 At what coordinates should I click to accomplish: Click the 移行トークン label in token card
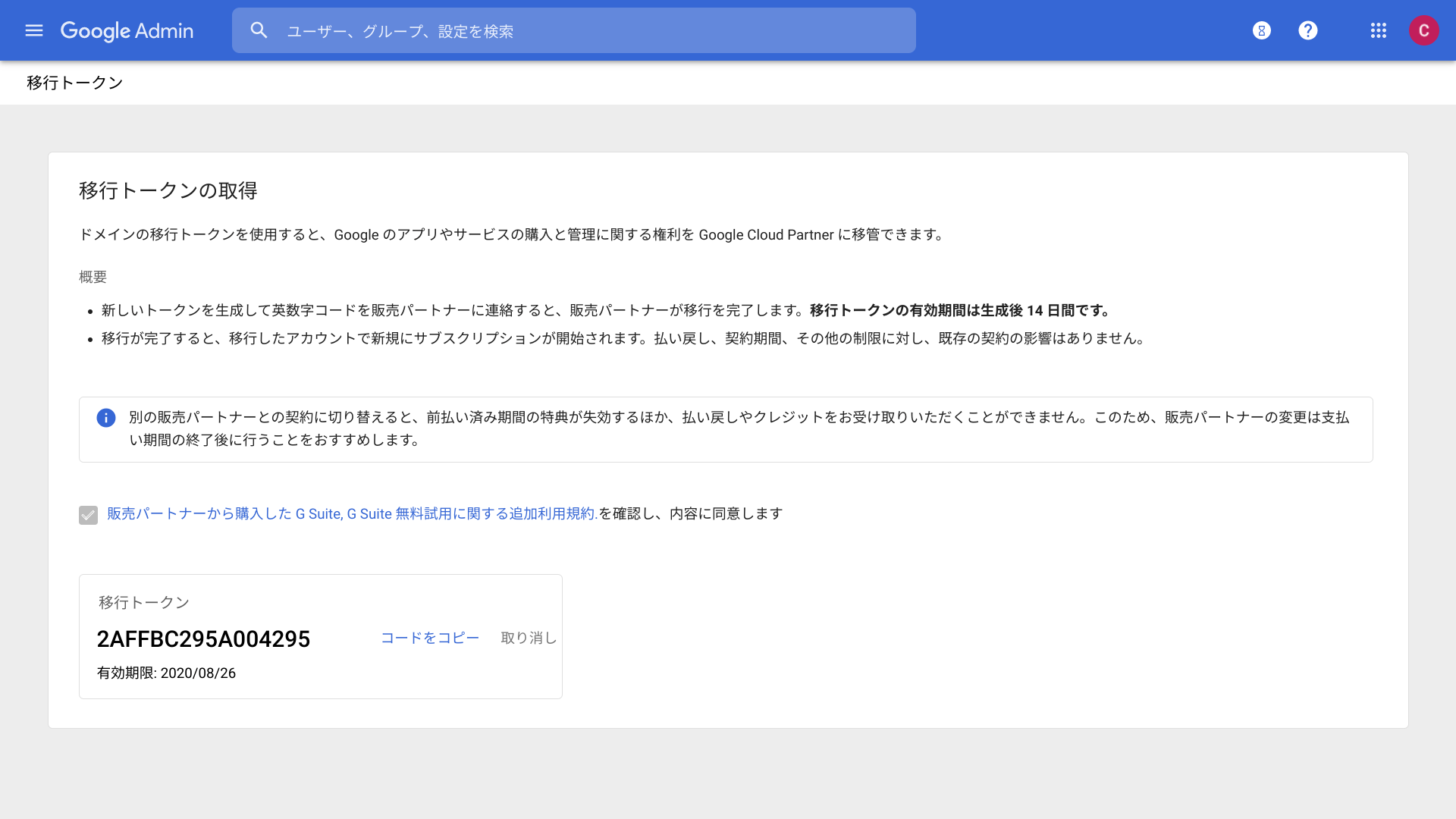pyautogui.click(x=144, y=602)
